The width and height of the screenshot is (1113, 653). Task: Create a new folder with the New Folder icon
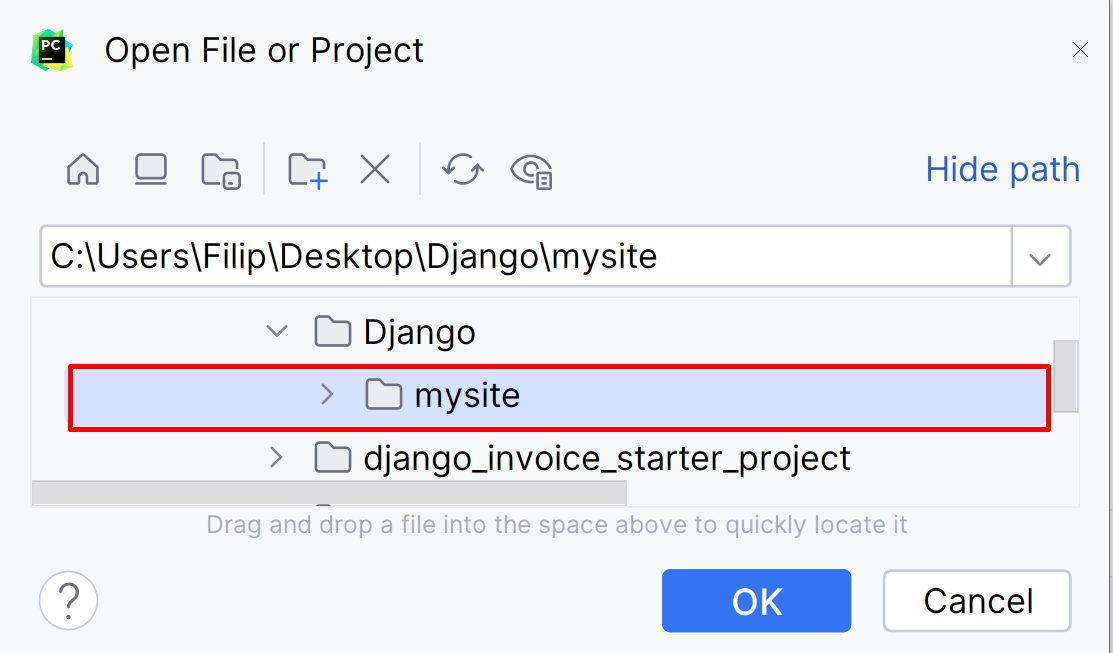[306, 169]
